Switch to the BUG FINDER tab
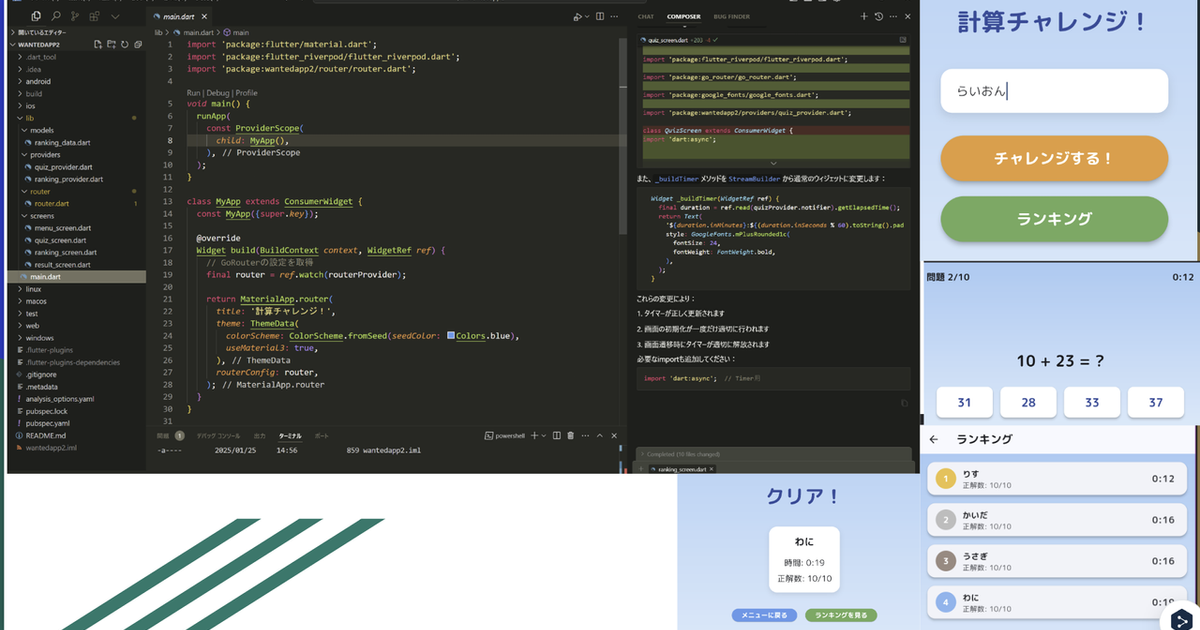This screenshot has height=630, width=1200. 732,17
